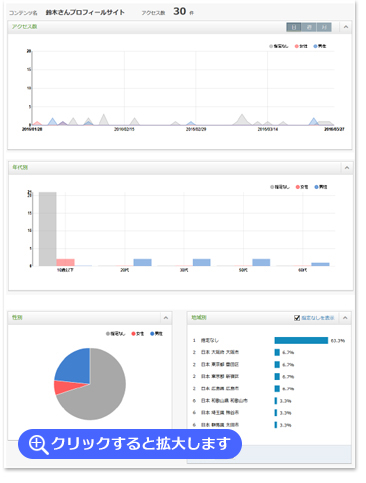Switch access chart to daily 日 view

[294, 27]
